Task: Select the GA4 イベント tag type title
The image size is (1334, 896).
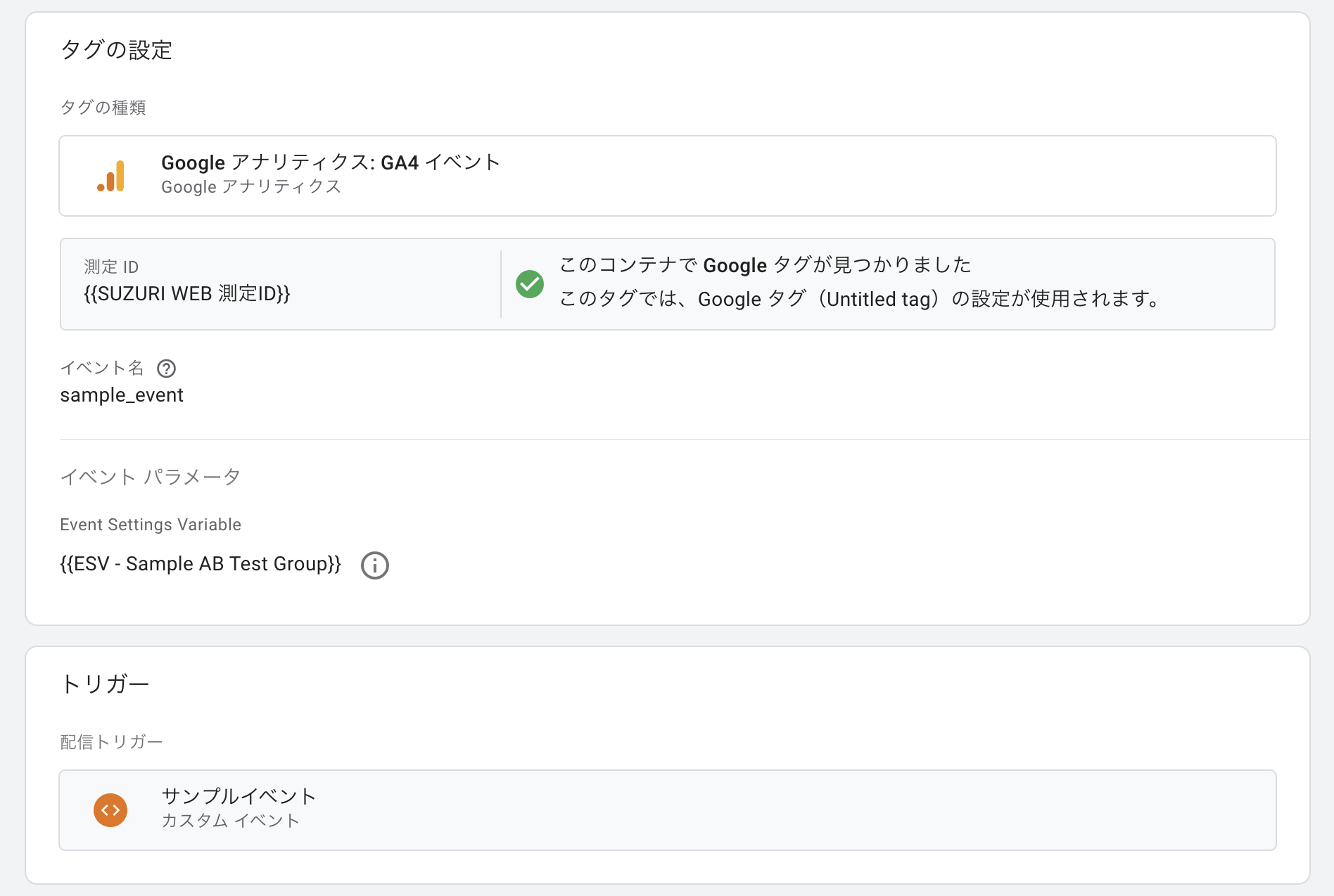Action: [331, 162]
